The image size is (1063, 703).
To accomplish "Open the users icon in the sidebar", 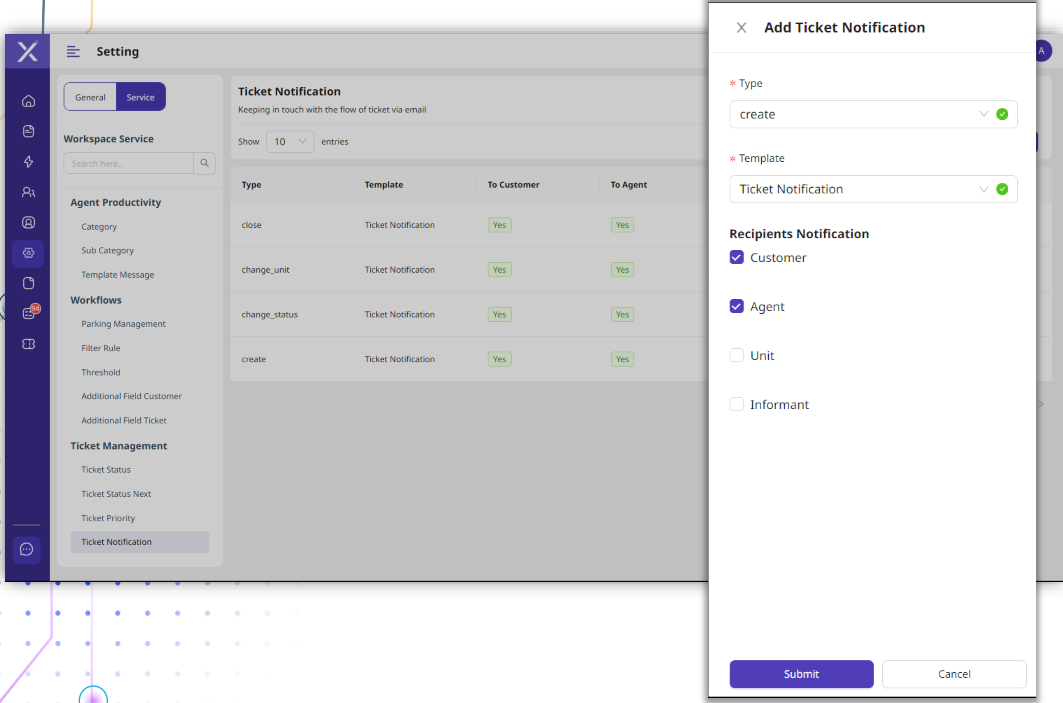I will click(x=28, y=192).
